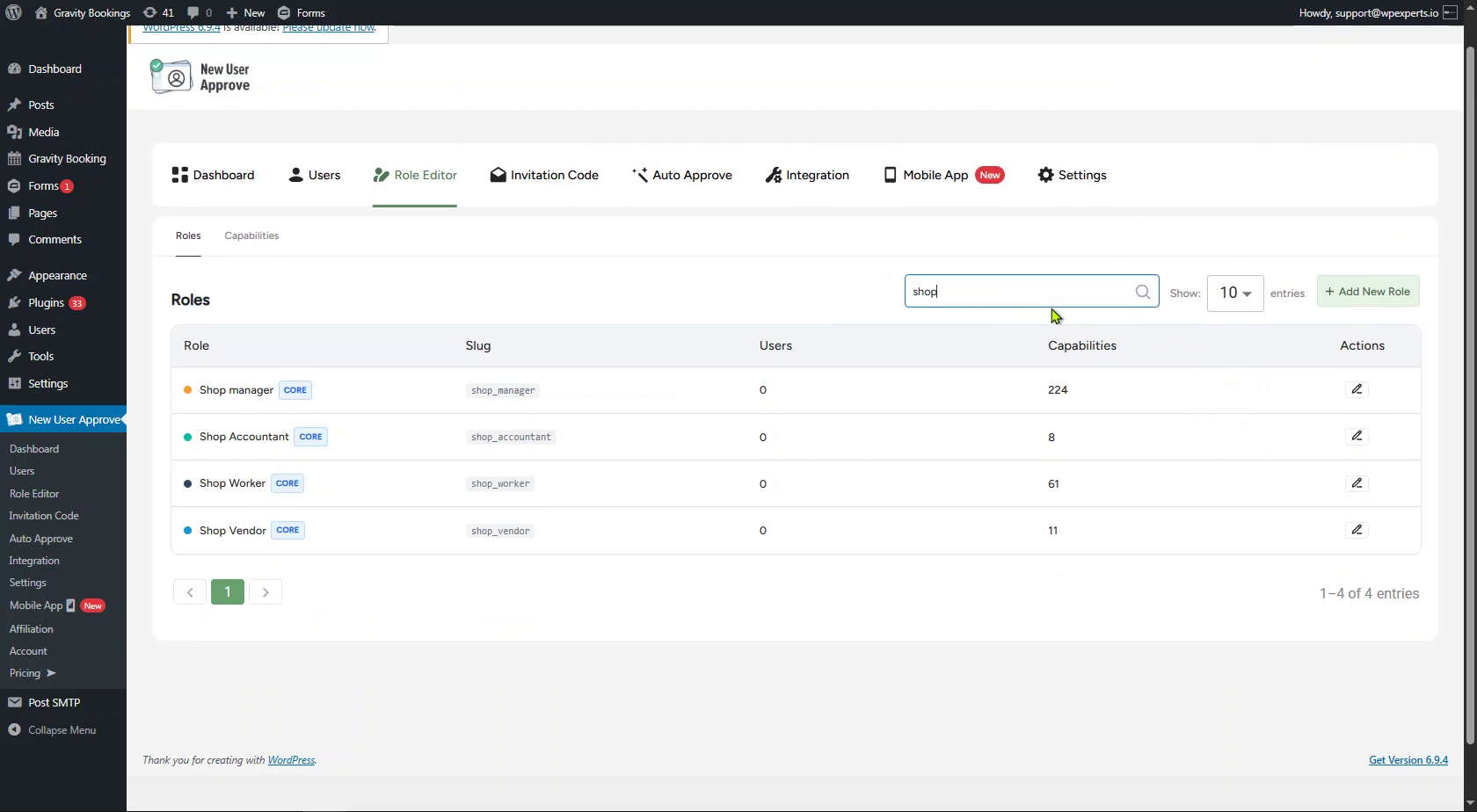Viewport: 1477px width, 812px height.
Task: Open the Auto Approve tab
Action: click(x=682, y=175)
